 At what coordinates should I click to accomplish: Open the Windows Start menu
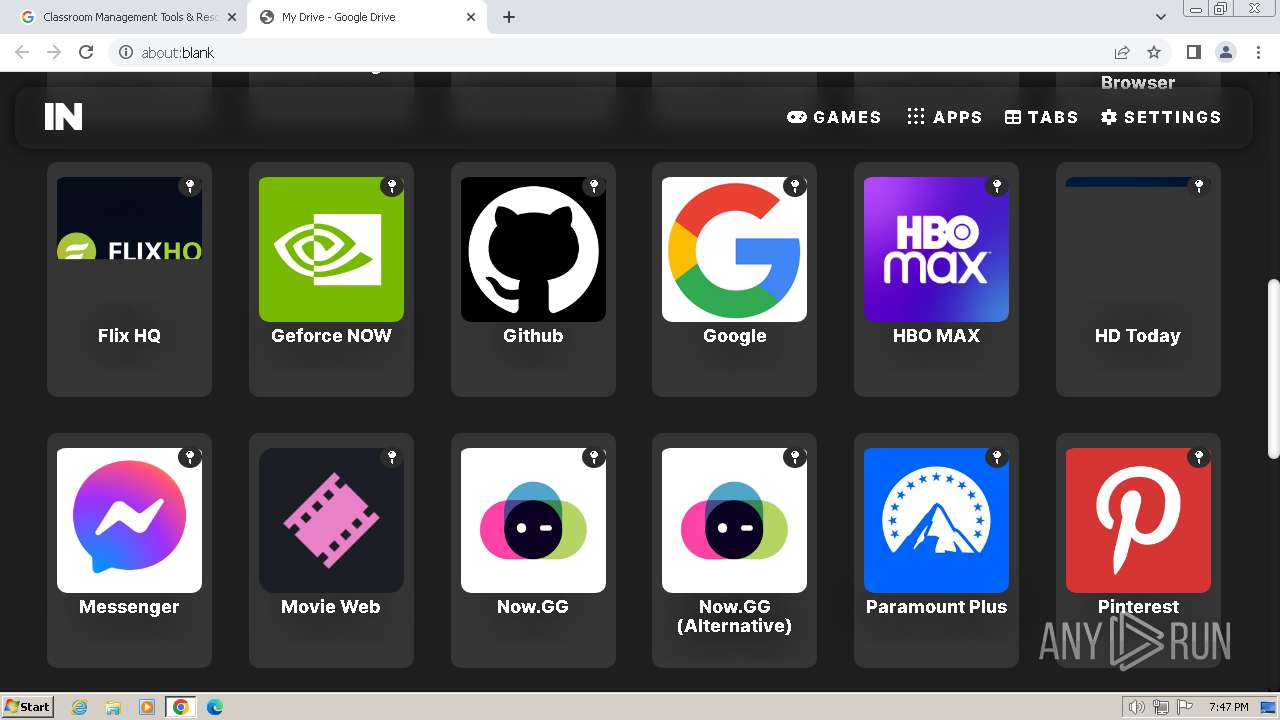click(27, 707)
